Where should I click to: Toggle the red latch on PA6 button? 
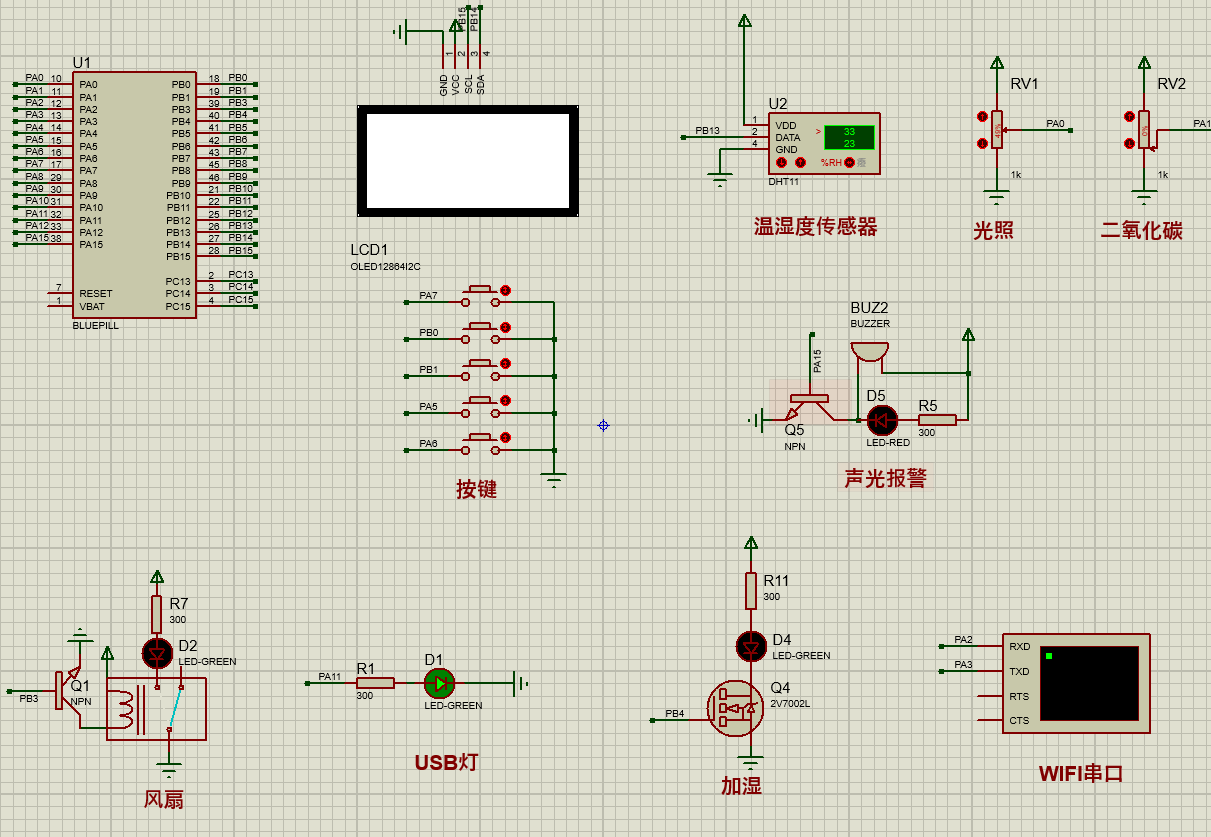pyautogui.click(x=506, y=437)
